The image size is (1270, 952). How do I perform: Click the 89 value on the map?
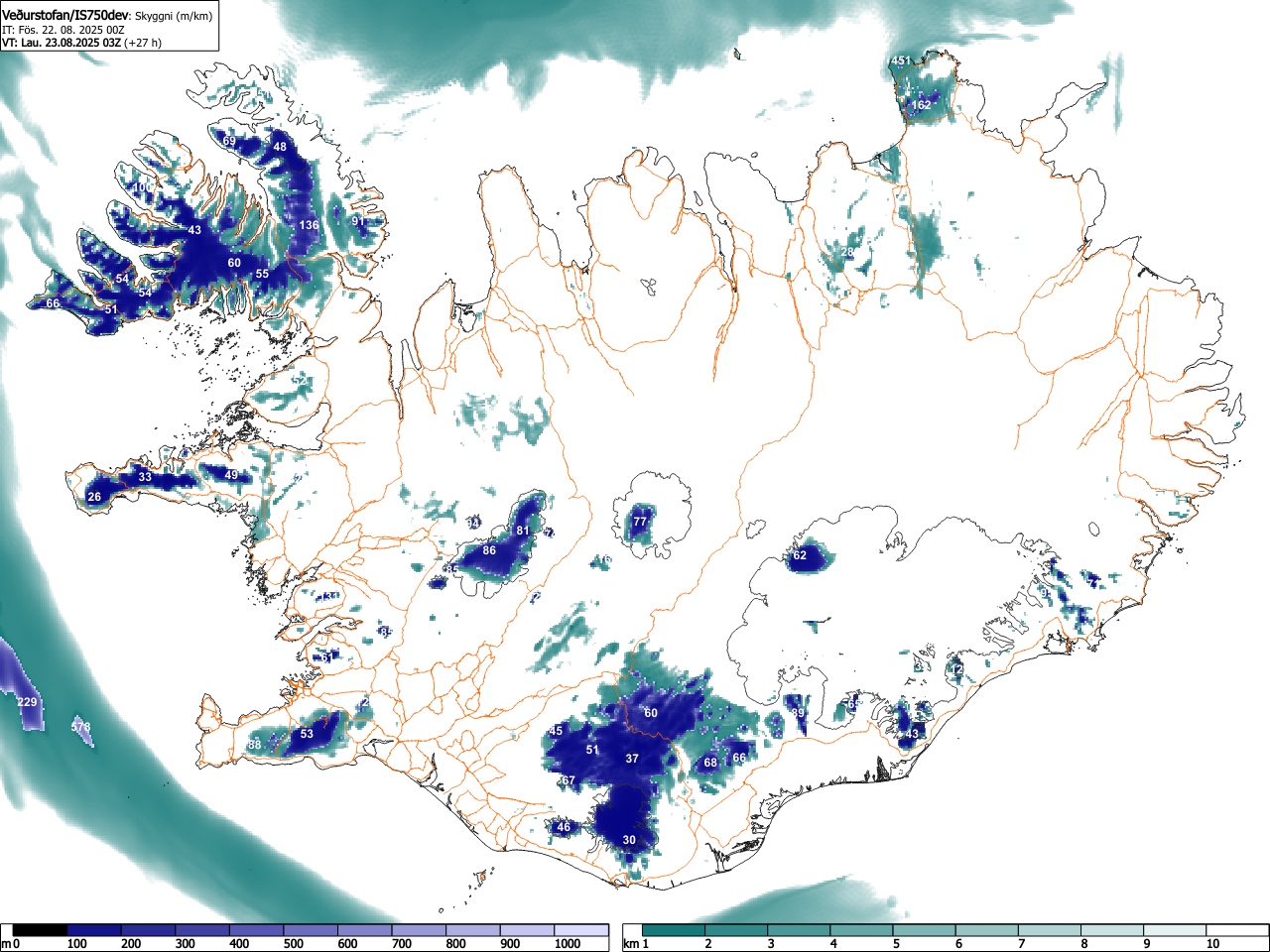799,713
